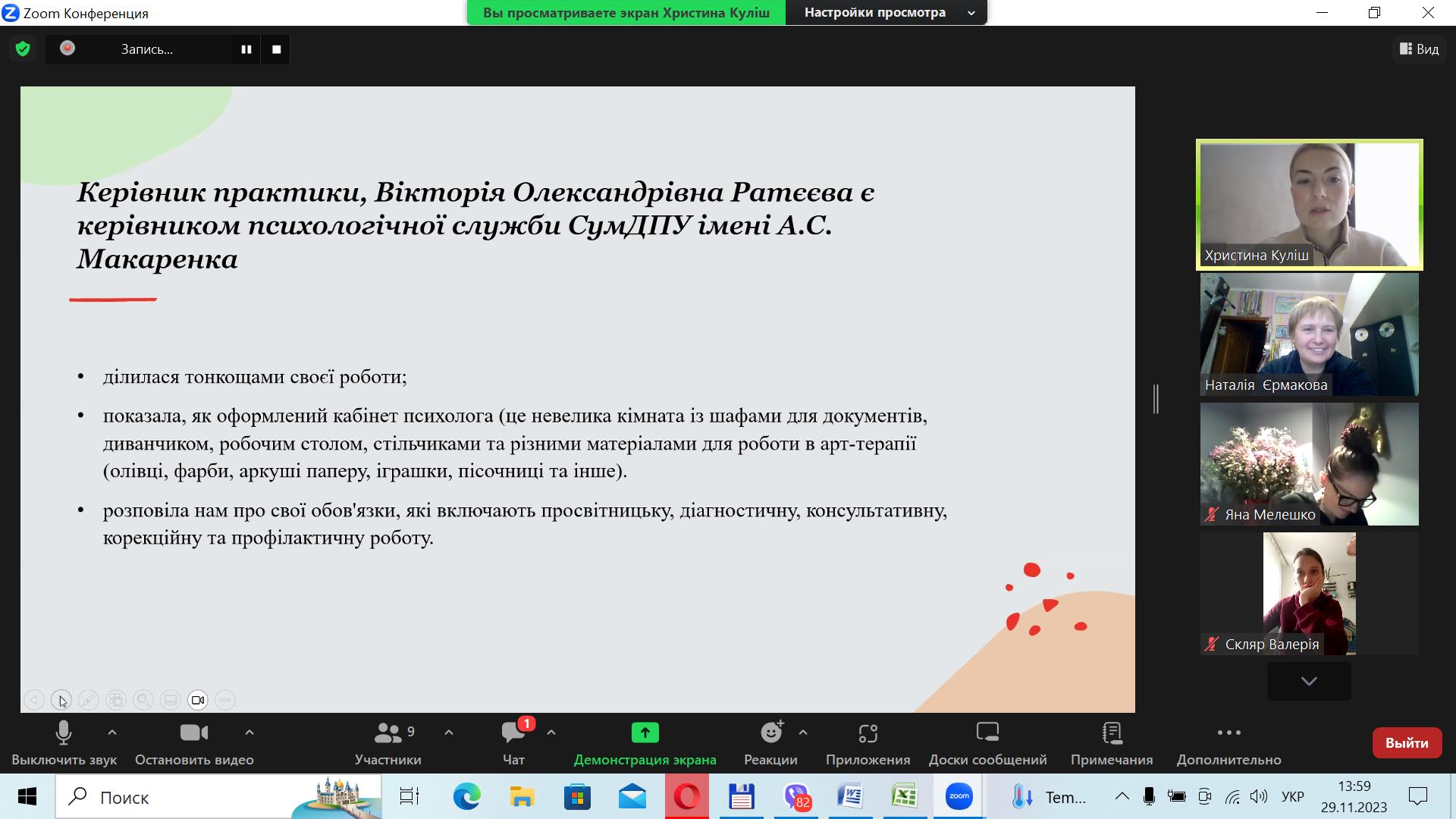Image resolution: width=1456 pixels, height=819 pixels.
Task: Switch to Zoom on taskbar
Action: [959, 797]
